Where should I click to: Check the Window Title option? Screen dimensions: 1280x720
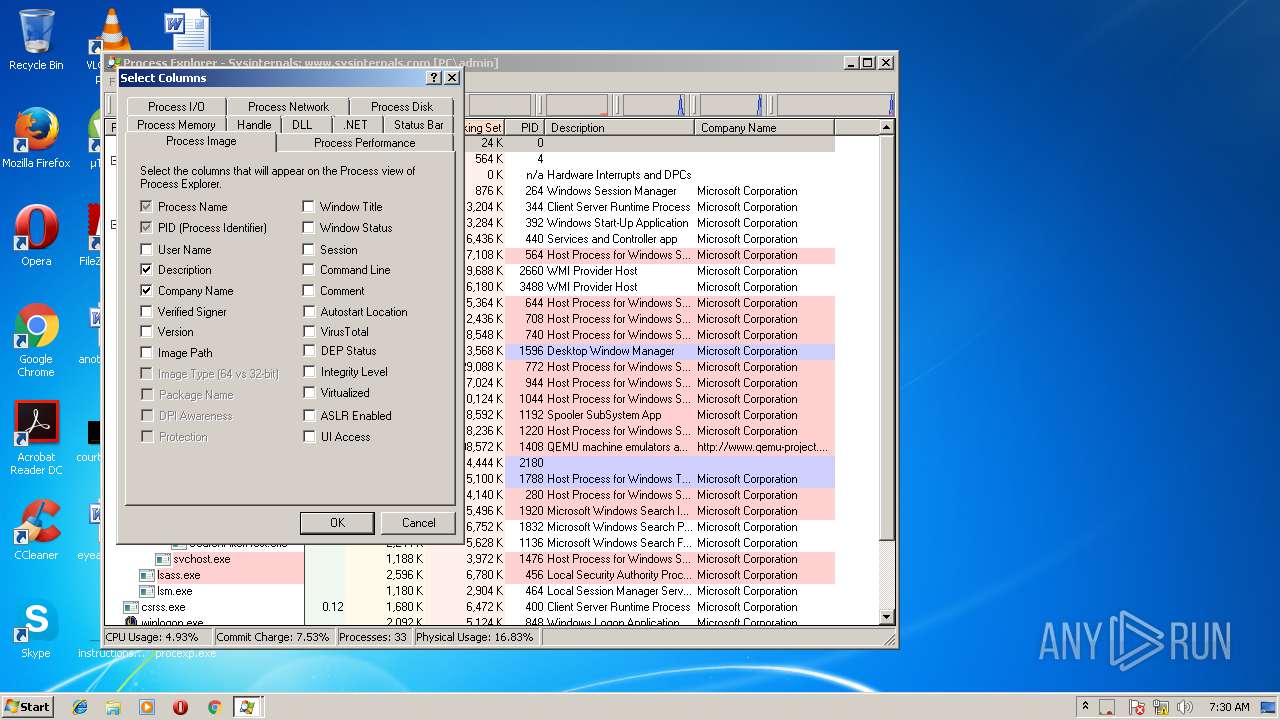pos(309,207)
